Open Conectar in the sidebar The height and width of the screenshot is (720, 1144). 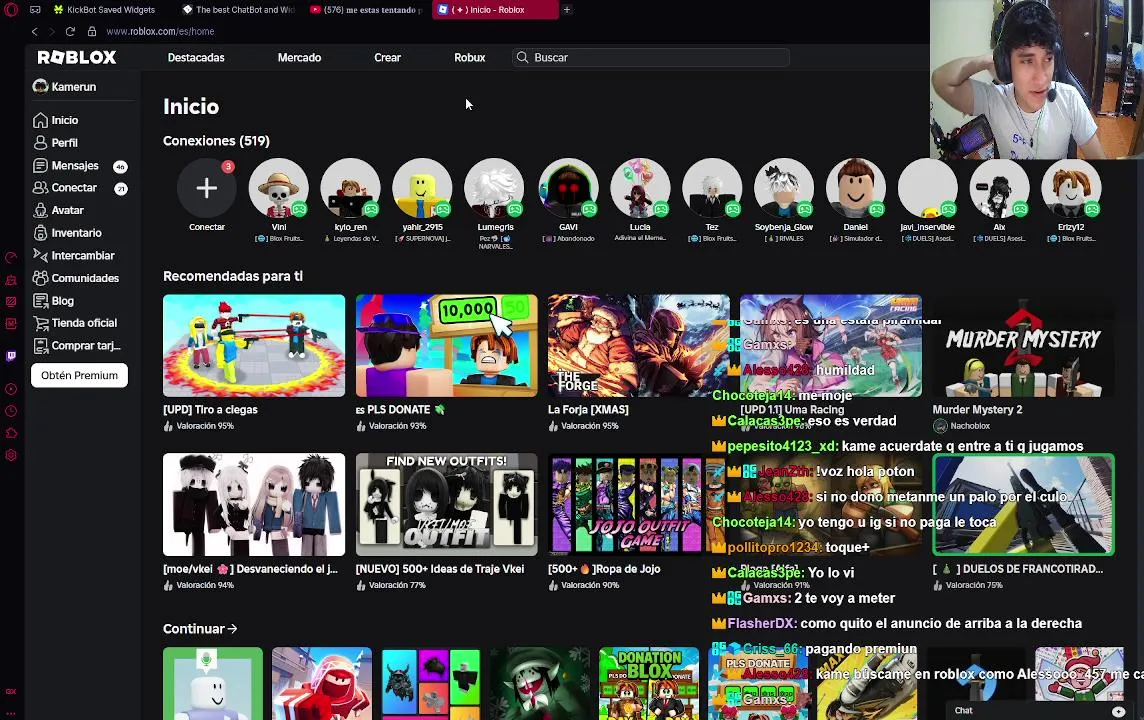click(65, 187)
